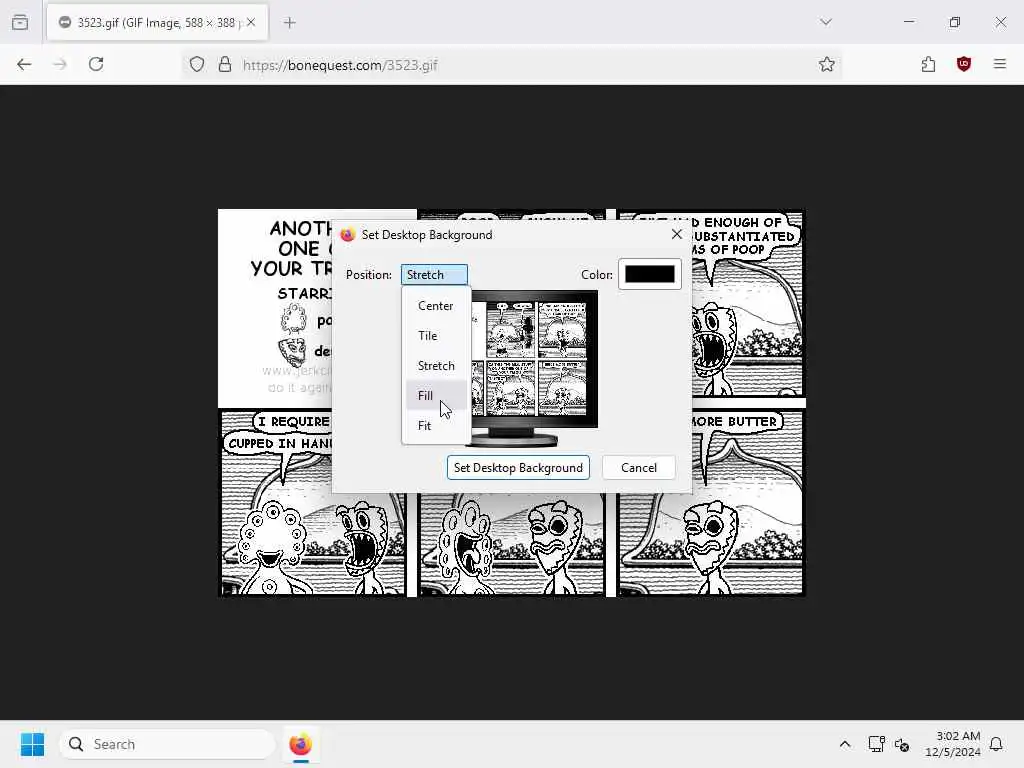Click the site padlock security icon

pos(225,64)
